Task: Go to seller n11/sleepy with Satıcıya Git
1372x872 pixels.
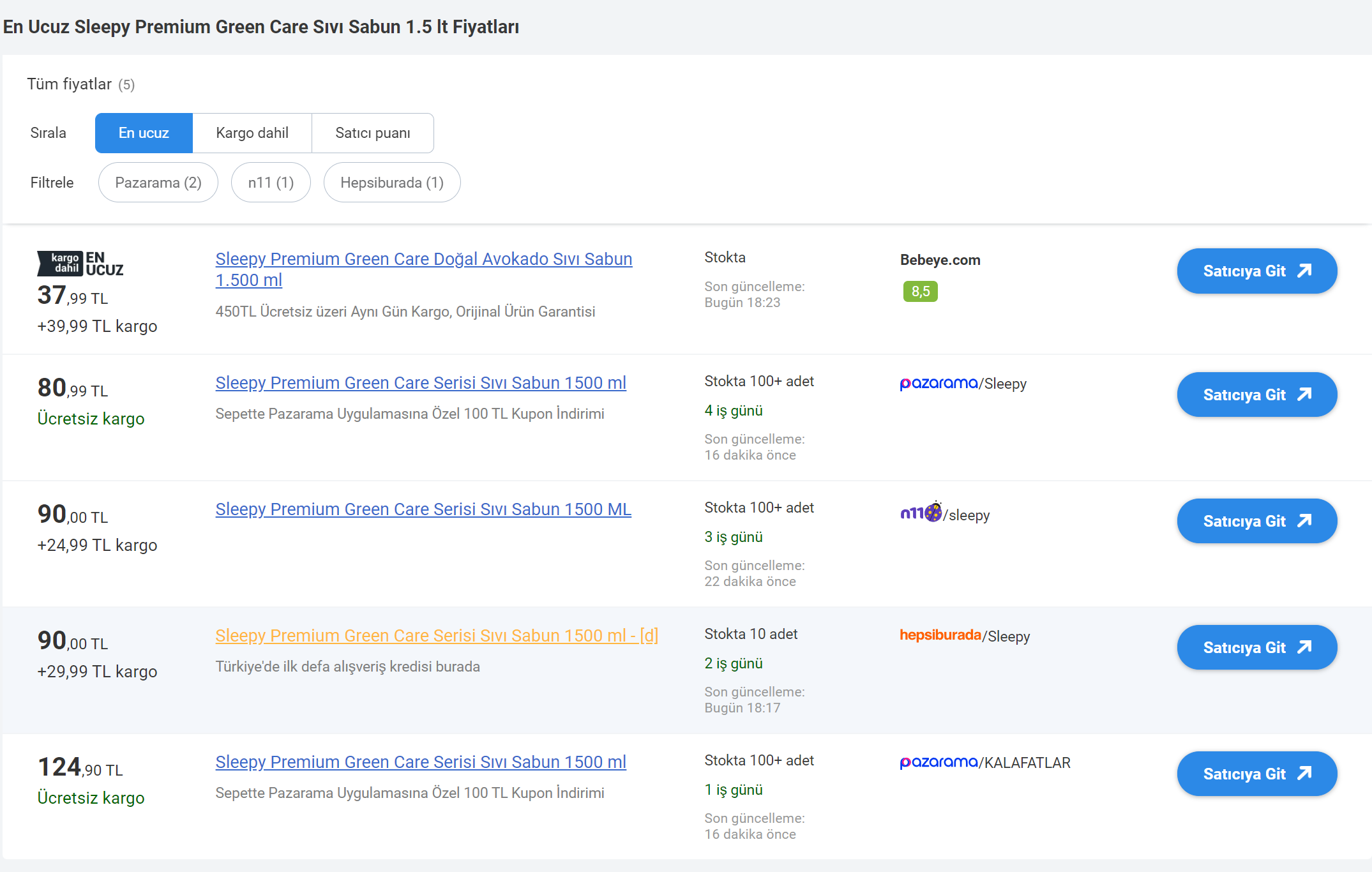Action: [1257, 521]
